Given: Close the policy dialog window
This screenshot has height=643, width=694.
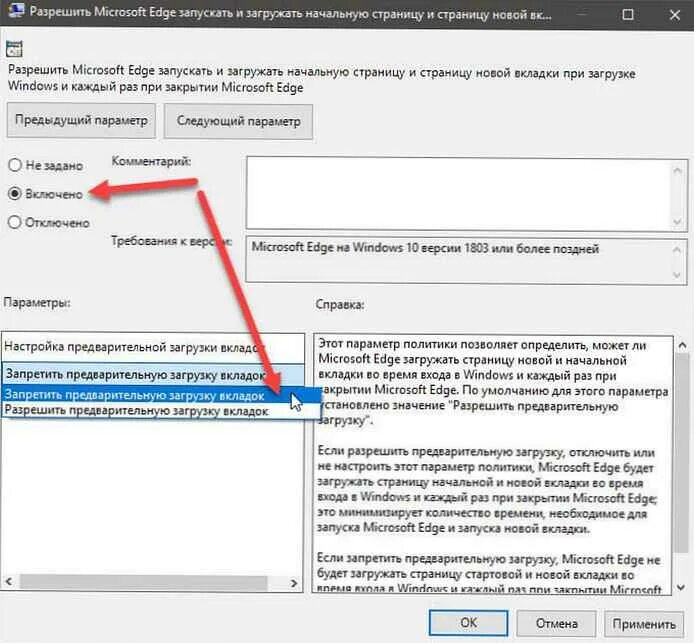Looking at the screenshot, I should point(675,15).
